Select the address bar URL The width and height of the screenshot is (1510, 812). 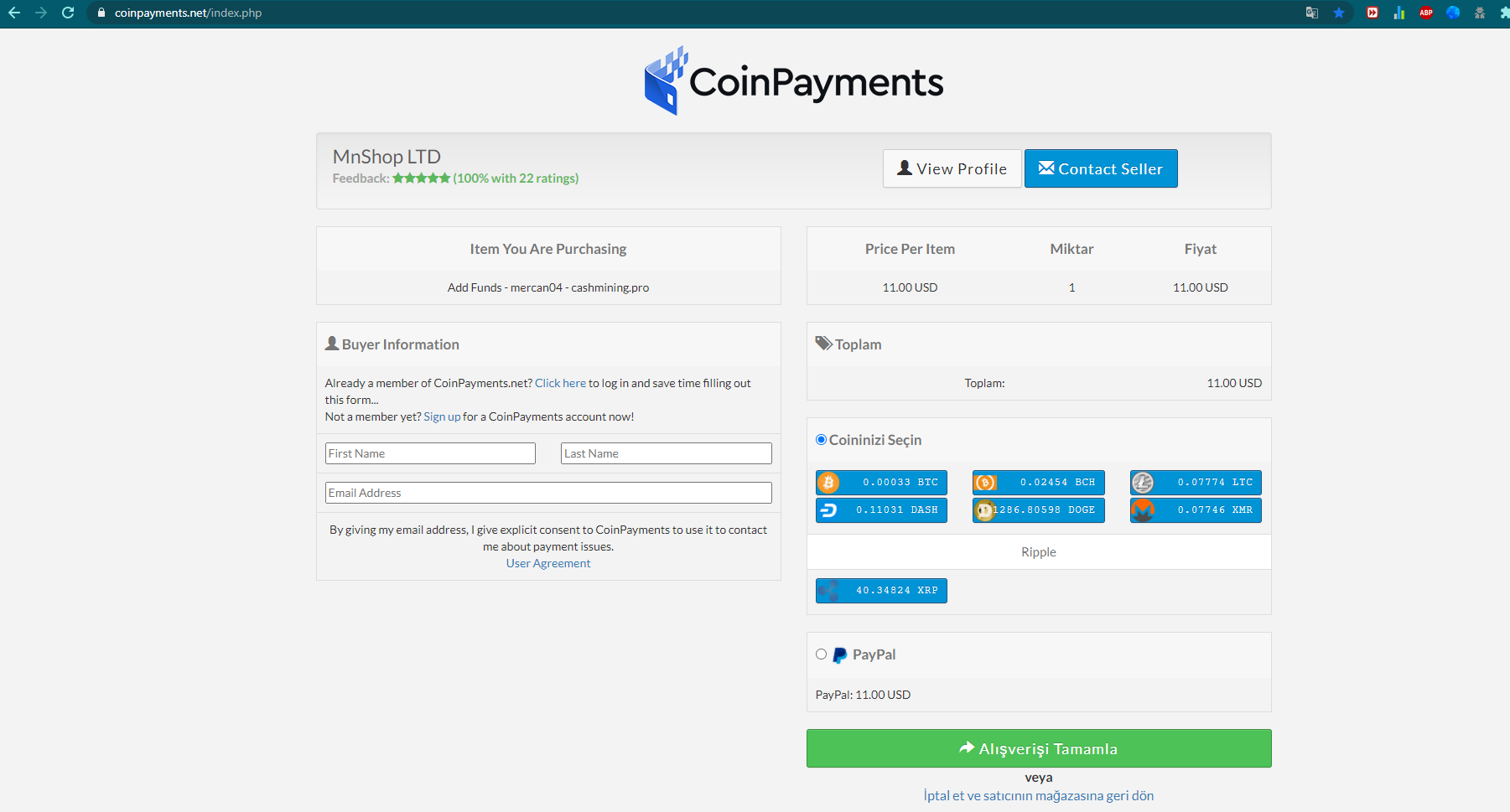pyautogui.click(x=188, y=13)
